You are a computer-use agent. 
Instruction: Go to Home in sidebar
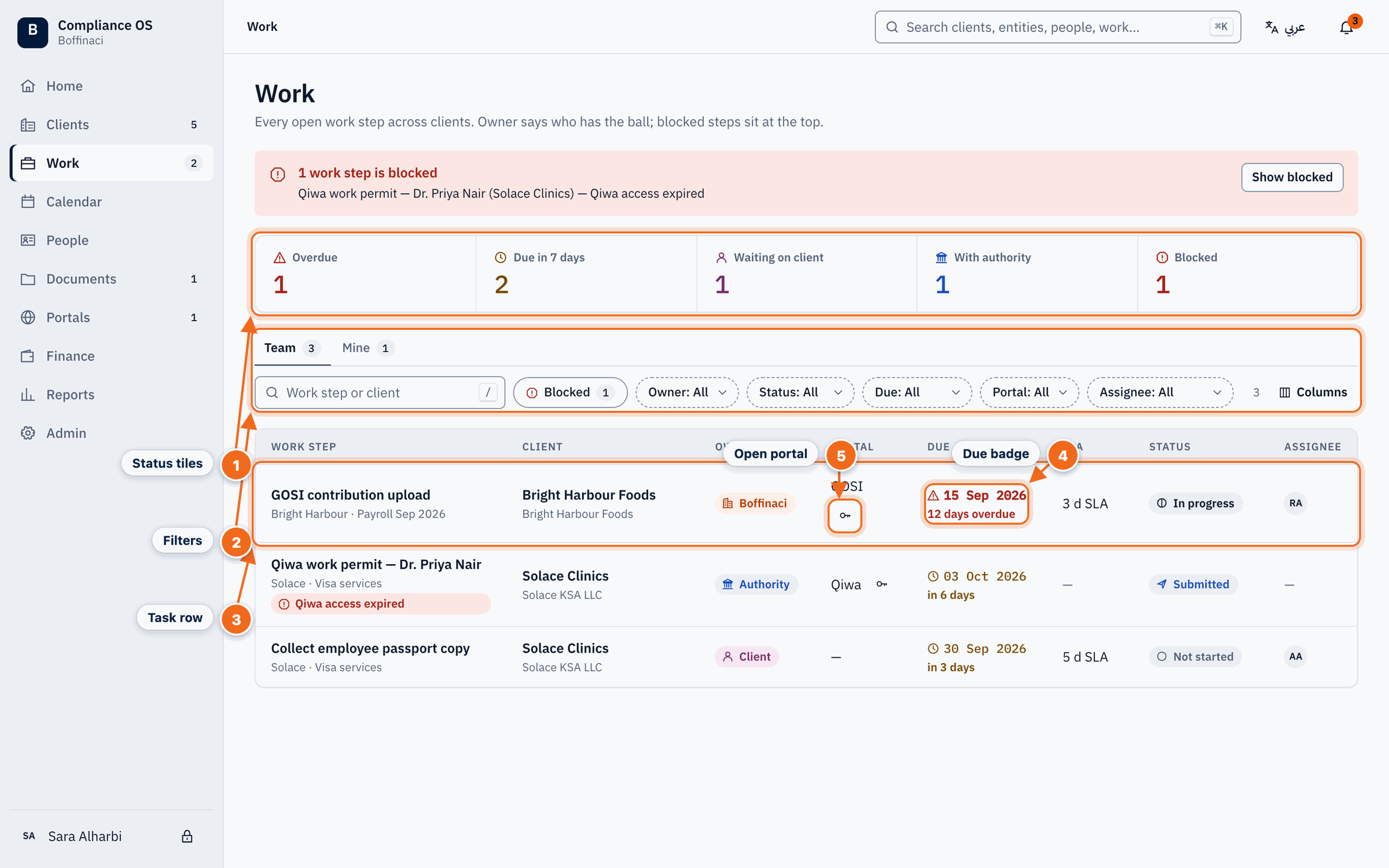(112, 86)
